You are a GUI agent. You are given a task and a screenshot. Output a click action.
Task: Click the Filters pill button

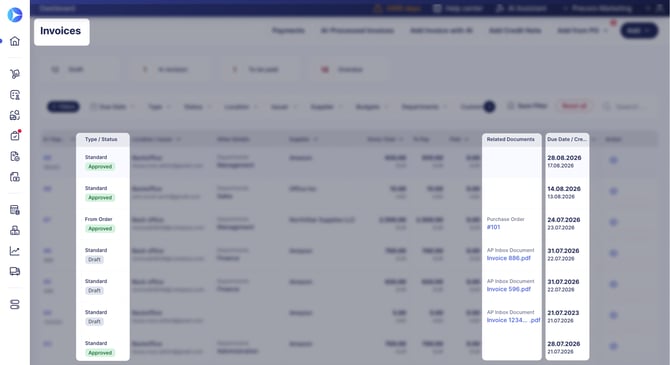[63, 106]
